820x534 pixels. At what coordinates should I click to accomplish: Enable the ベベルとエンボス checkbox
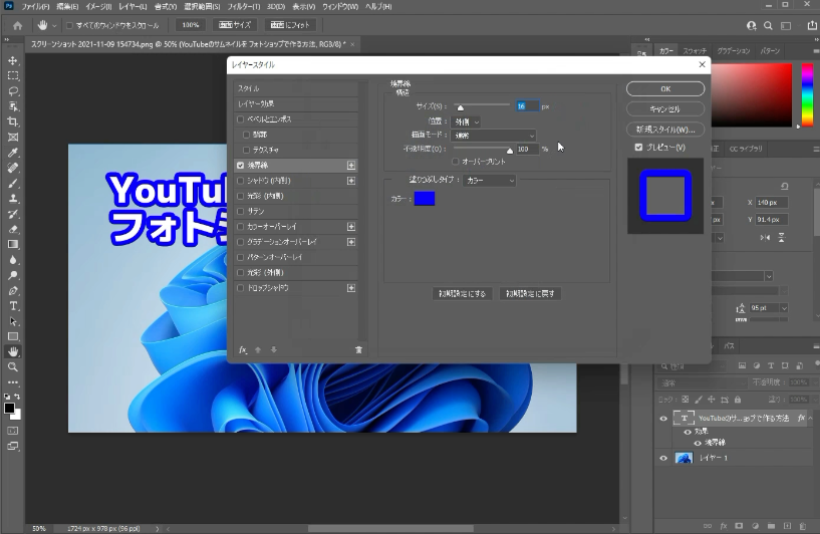(x=241, y=119)
